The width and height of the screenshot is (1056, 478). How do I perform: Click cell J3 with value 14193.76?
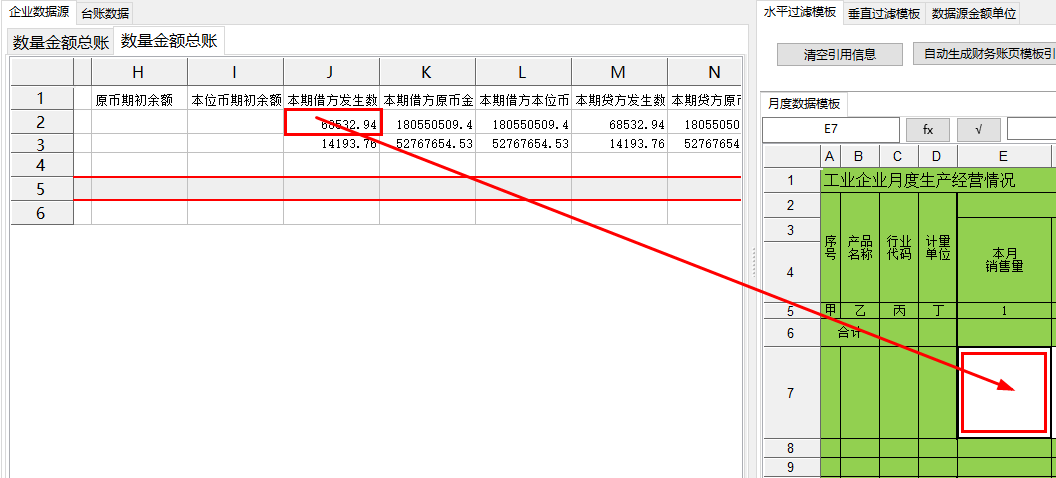tap(331, 143)
